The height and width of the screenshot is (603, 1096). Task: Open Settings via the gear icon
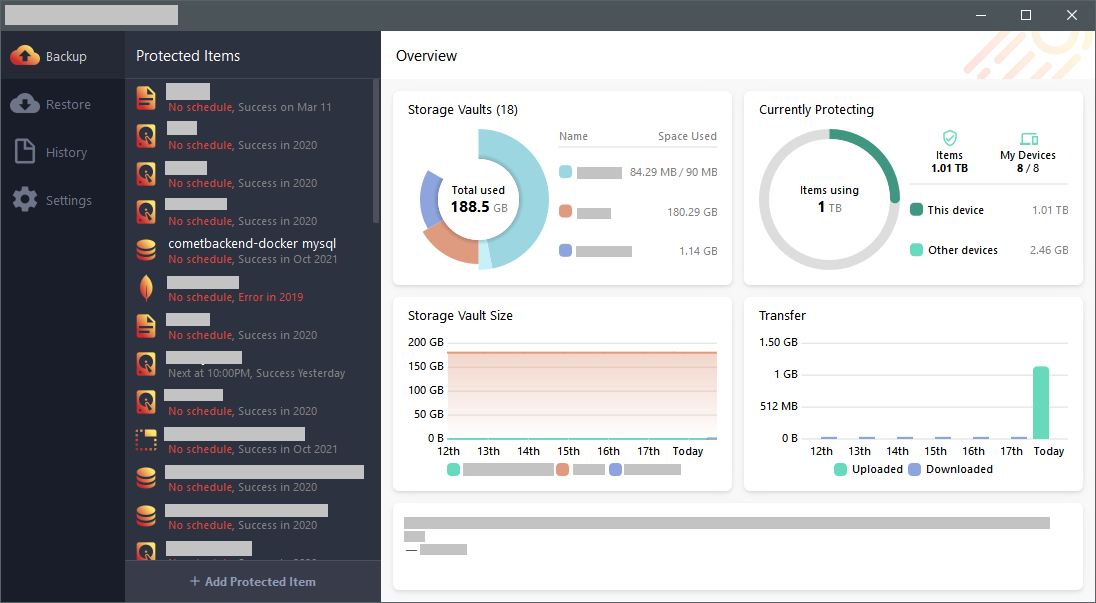pyautogui.click(x=26, y=200)
